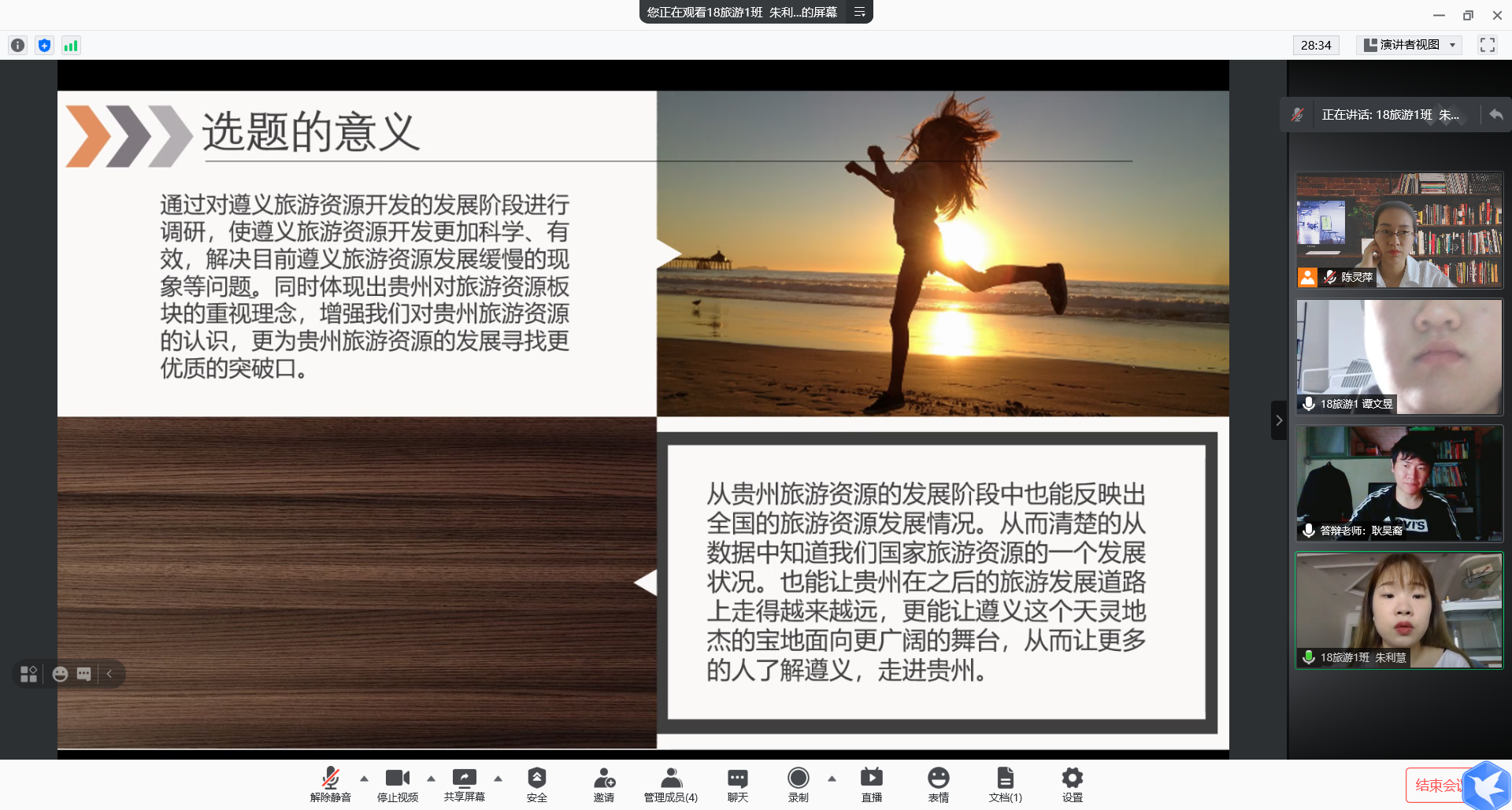
Task: Expand audio options arrow beside 解除静音
Action: point(364,779)
